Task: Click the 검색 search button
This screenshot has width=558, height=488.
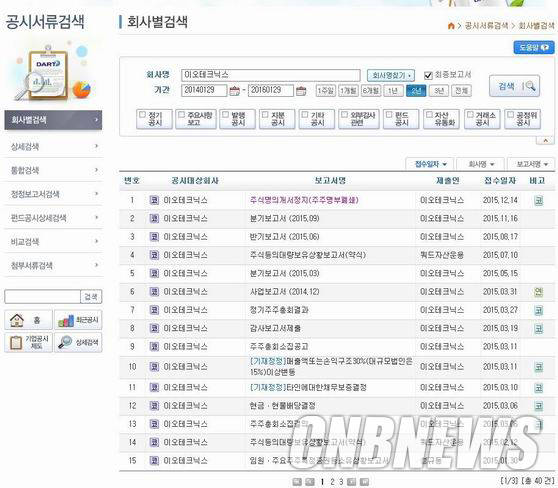Action: coord(514,86)
